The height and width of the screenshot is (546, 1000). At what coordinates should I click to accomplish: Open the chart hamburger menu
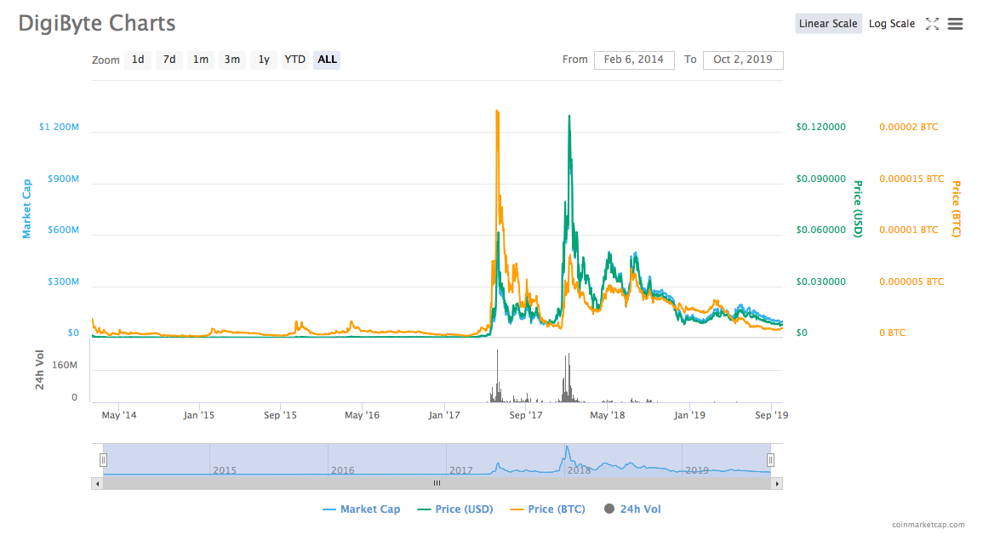(x=955, y=24)
